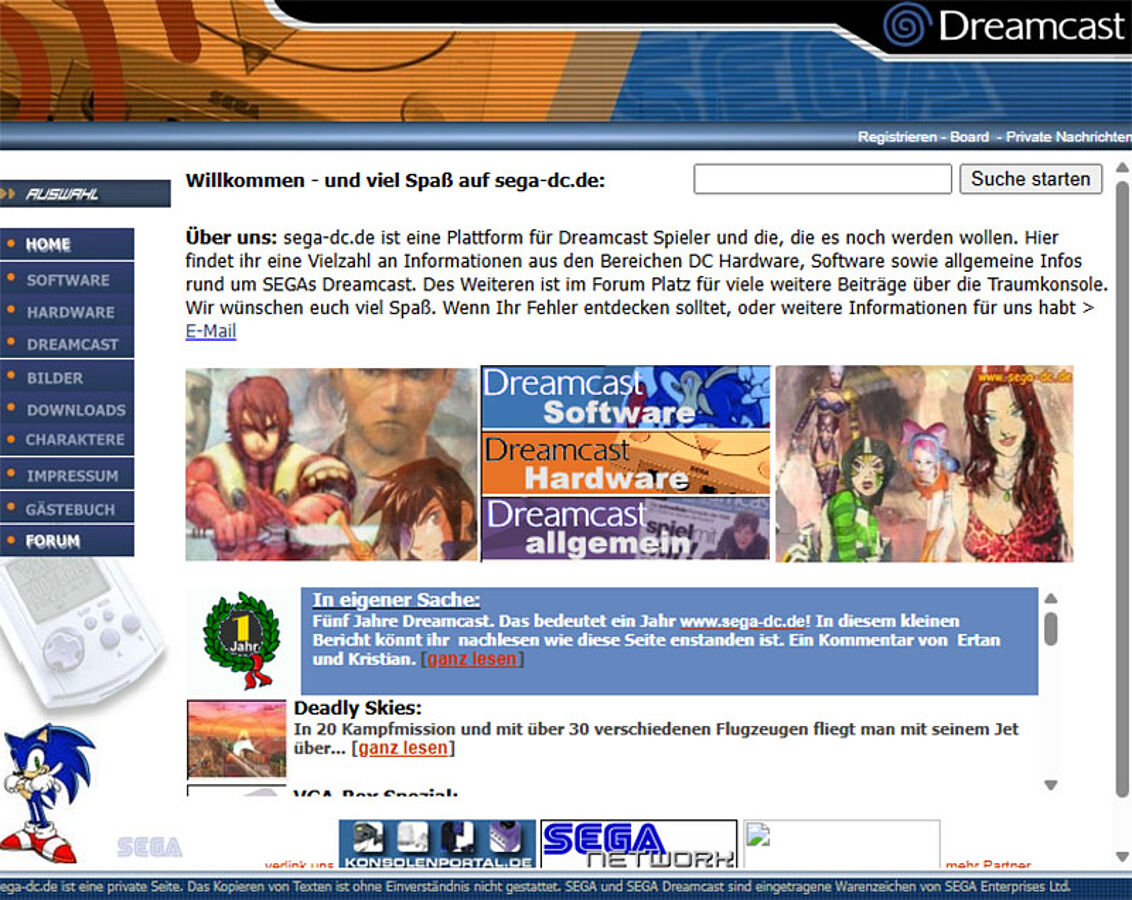Open the mehr Partner link
1132x900 pixels.
988,864
